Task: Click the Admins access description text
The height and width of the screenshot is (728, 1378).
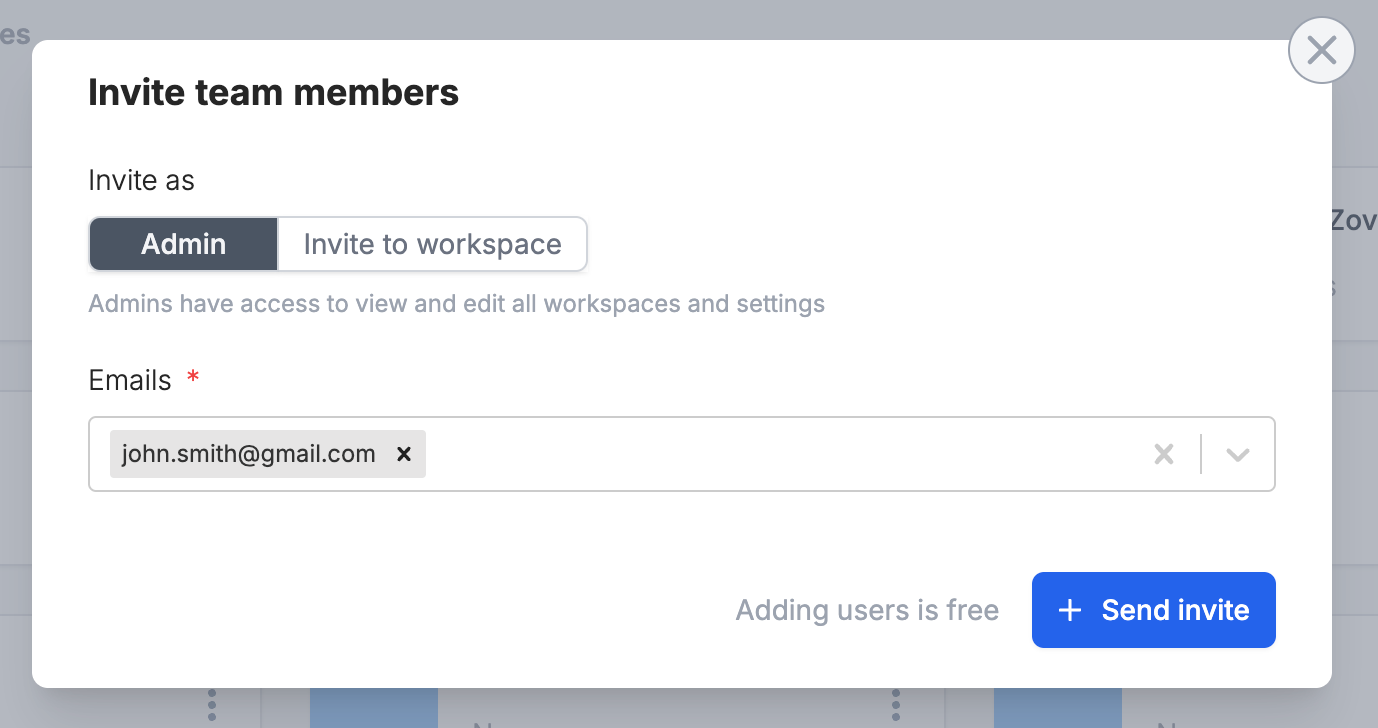Action: pyautogui.click(x=456, y=303)
